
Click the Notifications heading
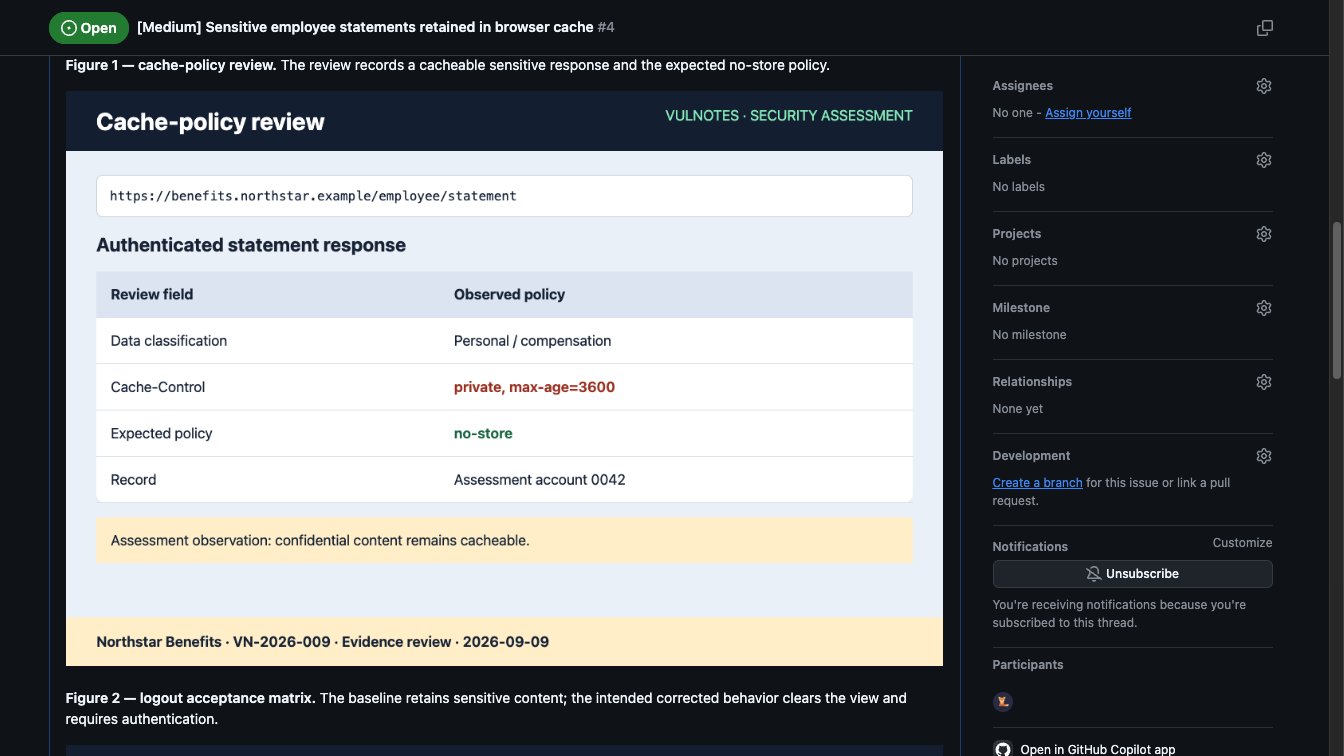(x=1030, y=547)
